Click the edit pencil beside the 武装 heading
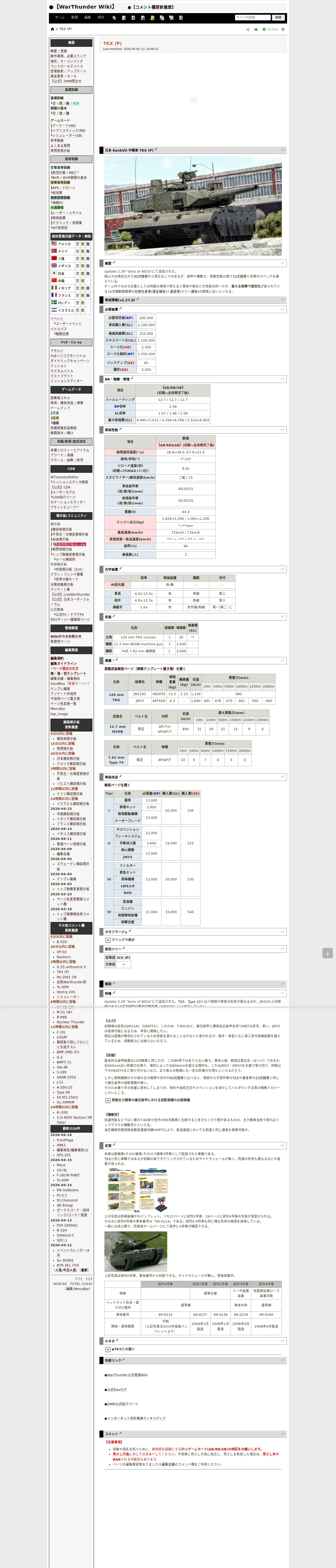 point(114,616)
